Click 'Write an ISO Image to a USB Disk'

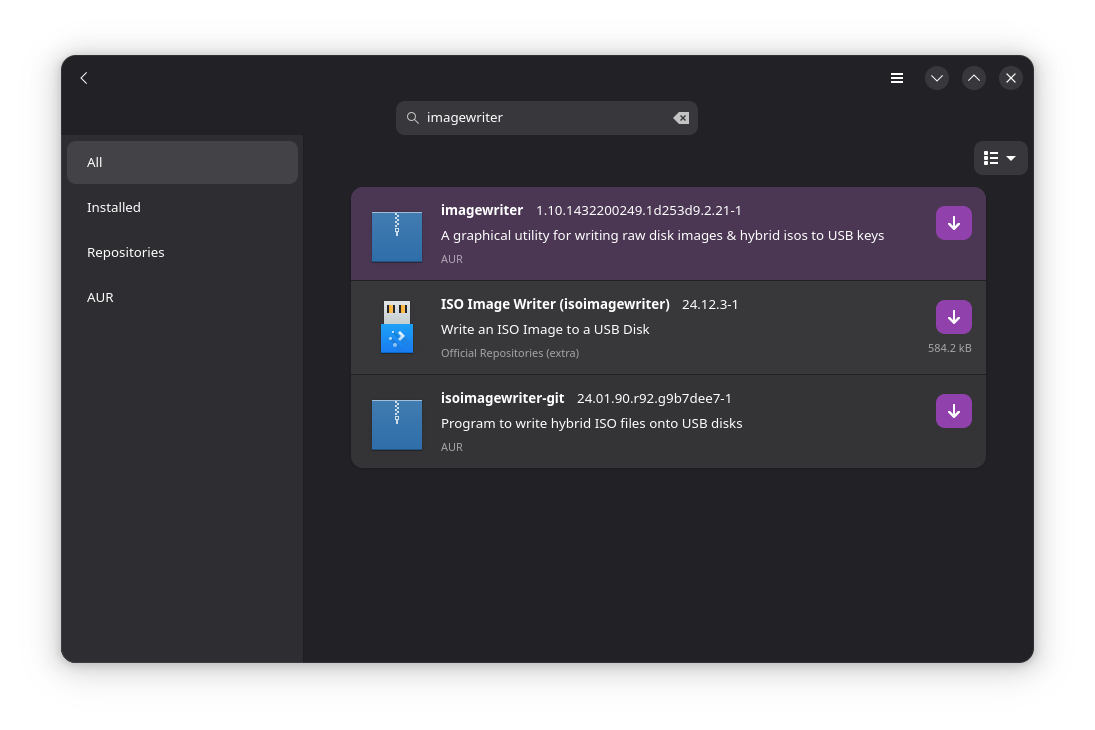(545, 330)
